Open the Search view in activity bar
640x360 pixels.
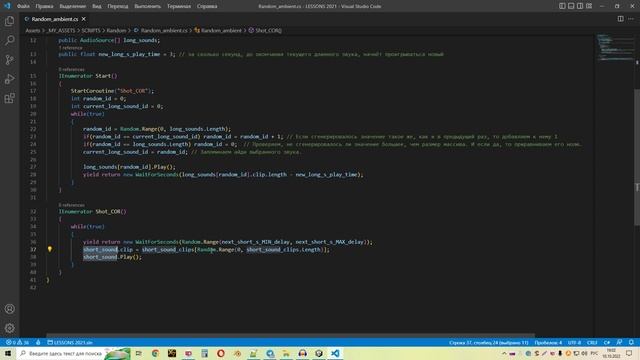pyautogui.click(x=9, y=40)
